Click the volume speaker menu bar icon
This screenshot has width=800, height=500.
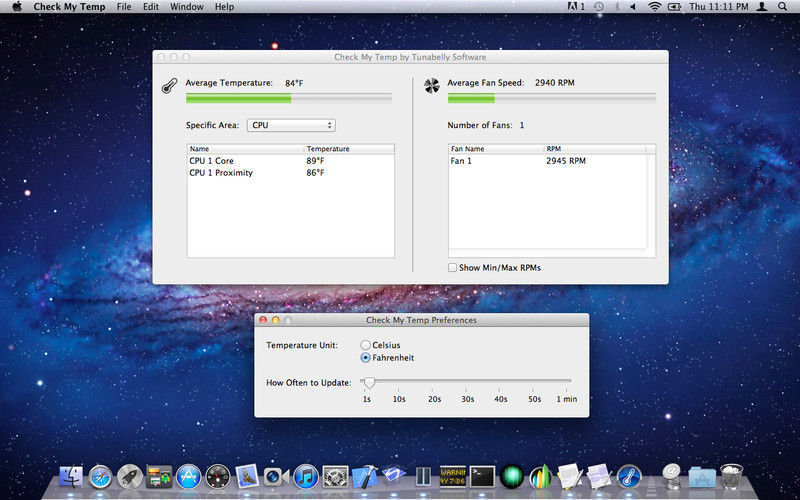[633, 7]
